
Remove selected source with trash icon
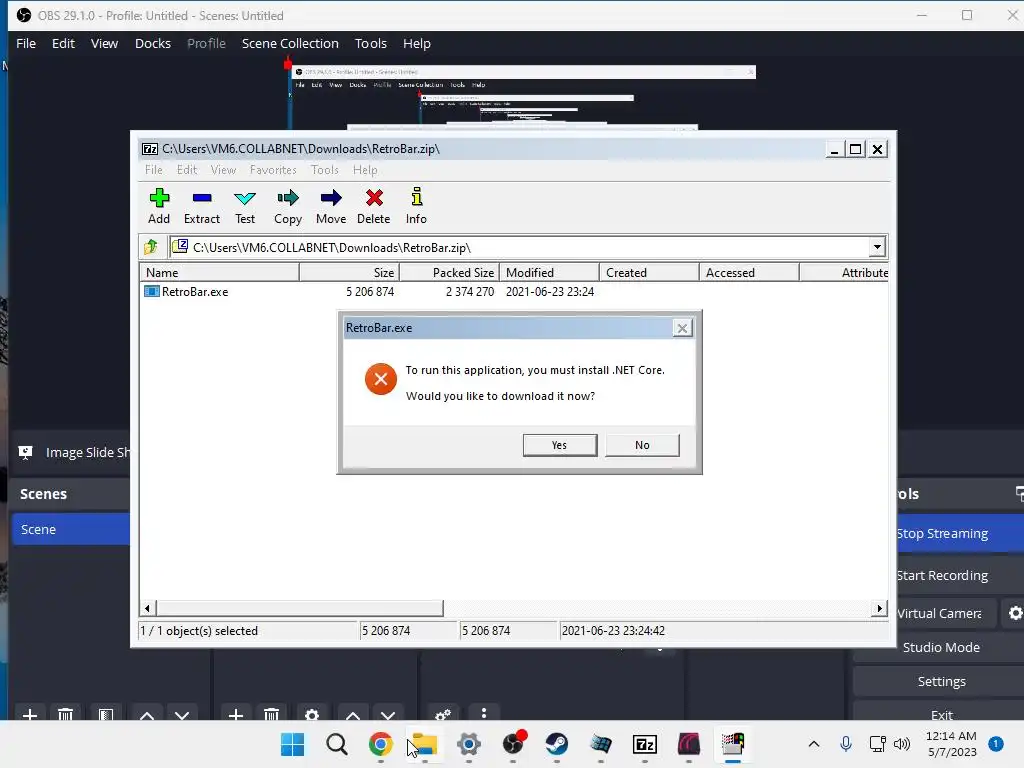pyautogui.click(x=272, y=714)
